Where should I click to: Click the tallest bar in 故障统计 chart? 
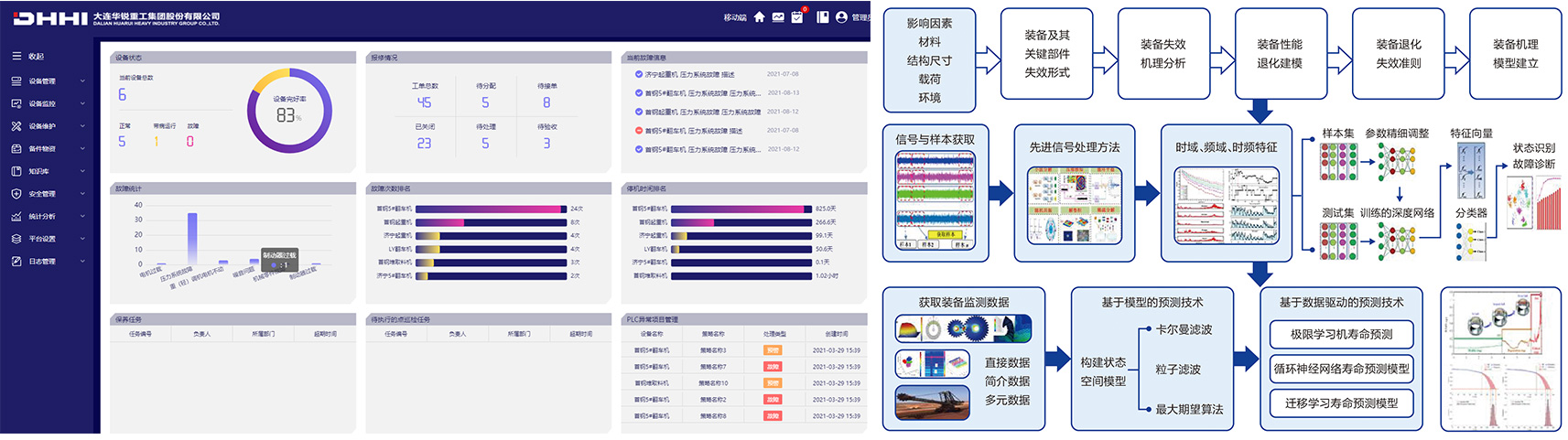click(192, 239)
